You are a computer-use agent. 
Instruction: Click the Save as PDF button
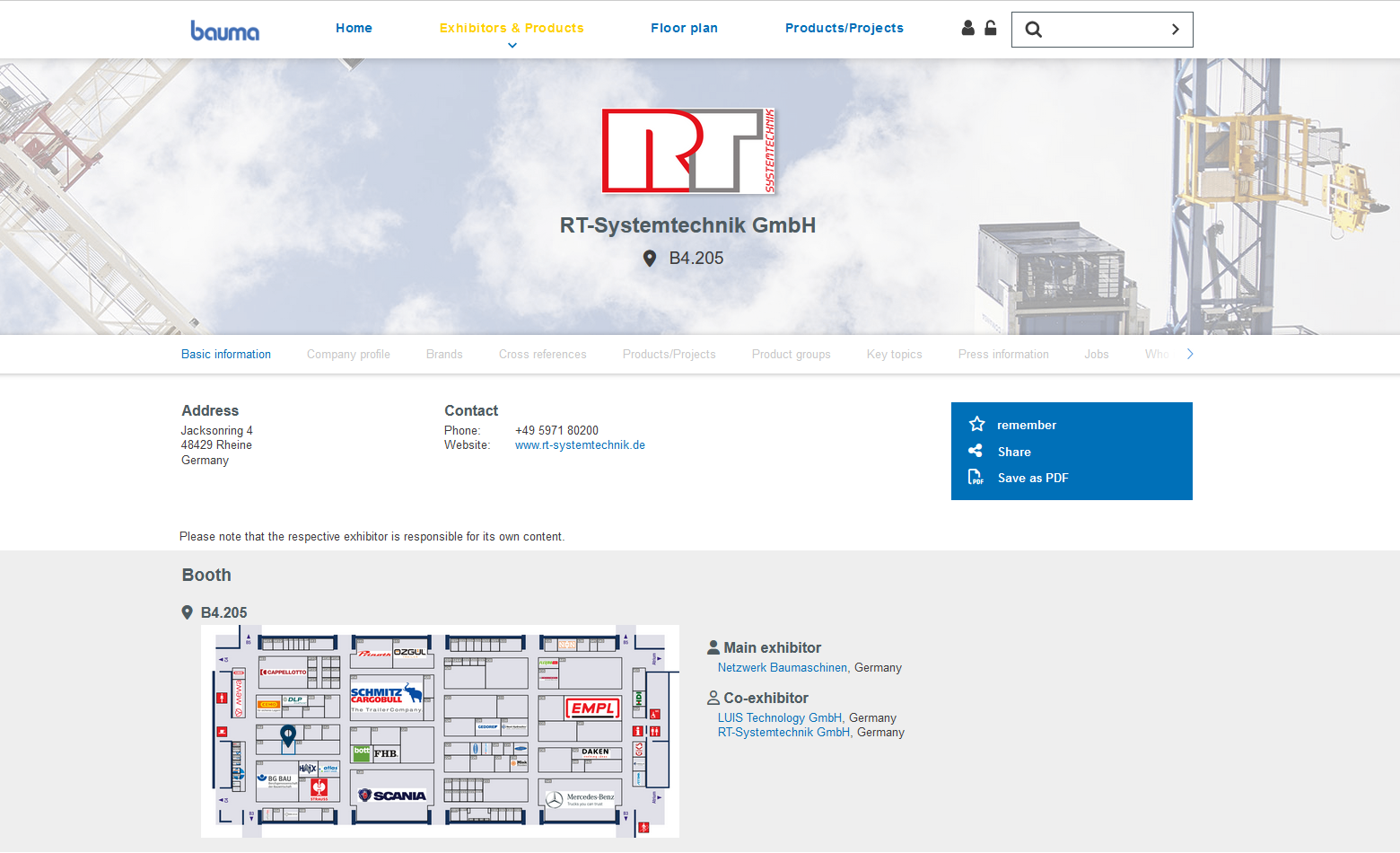tap(1033, 478)
